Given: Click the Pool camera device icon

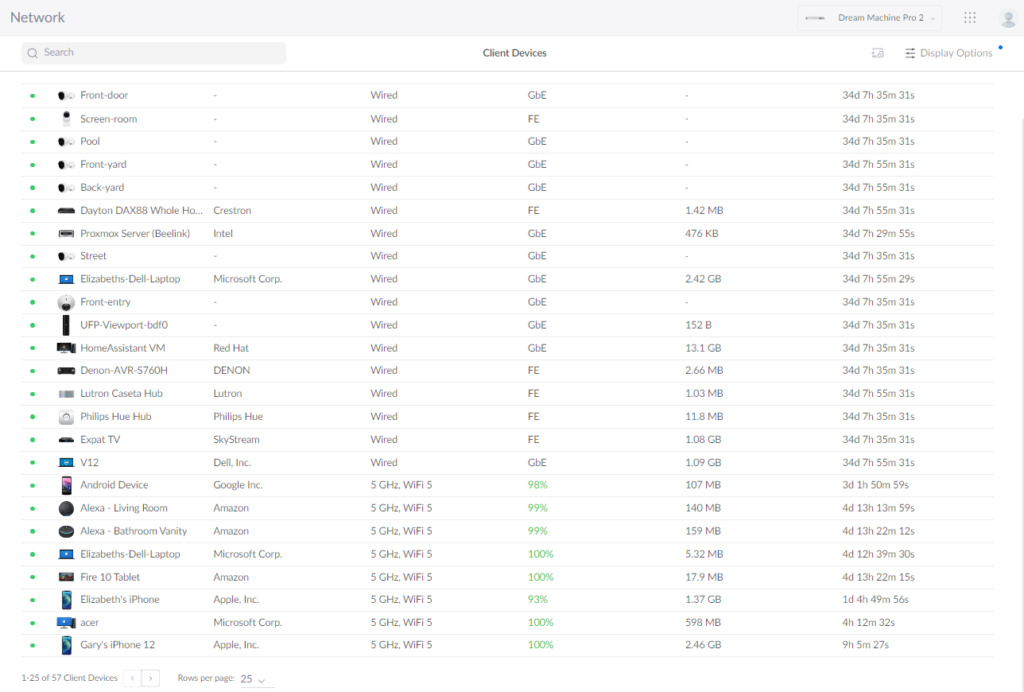Looking at the screenshot, I should (x=66, y=142).
